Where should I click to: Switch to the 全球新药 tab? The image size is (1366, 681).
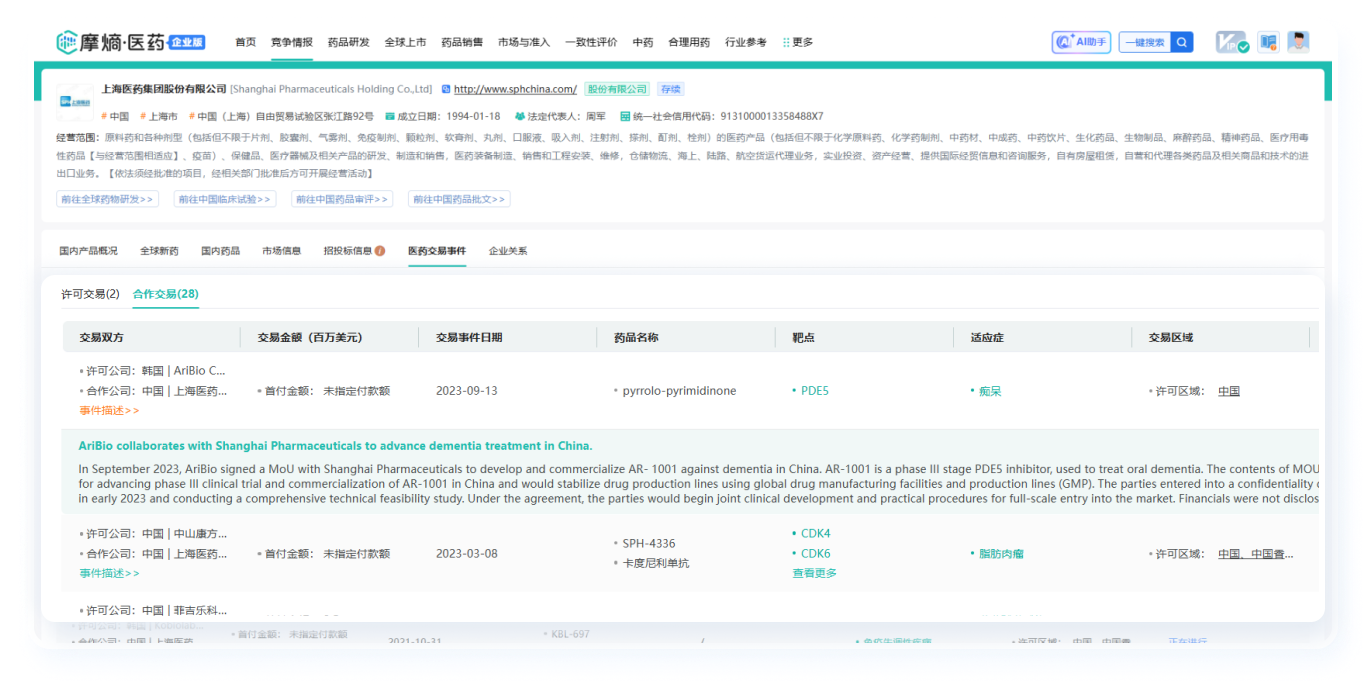point(159,251)
